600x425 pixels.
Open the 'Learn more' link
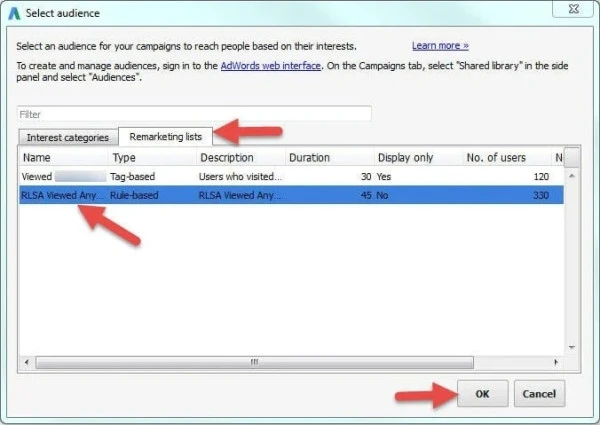click(x=440, y=46)
